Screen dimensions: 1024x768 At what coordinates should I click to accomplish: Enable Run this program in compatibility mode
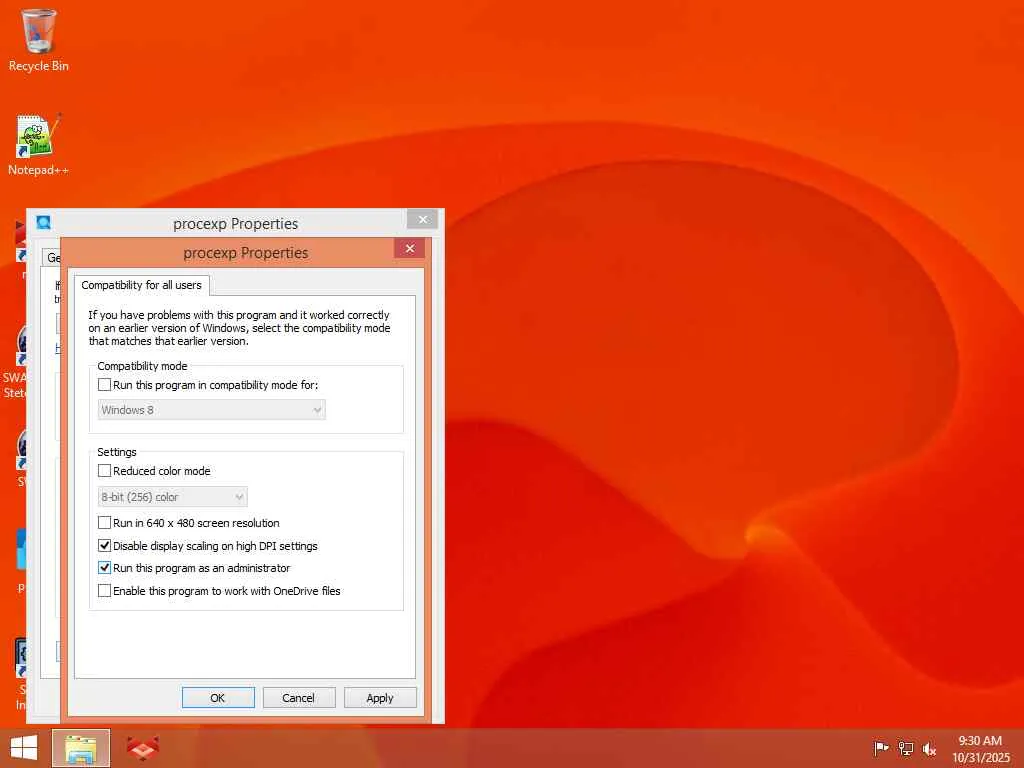pyautogui.click(x=104, y=385)
